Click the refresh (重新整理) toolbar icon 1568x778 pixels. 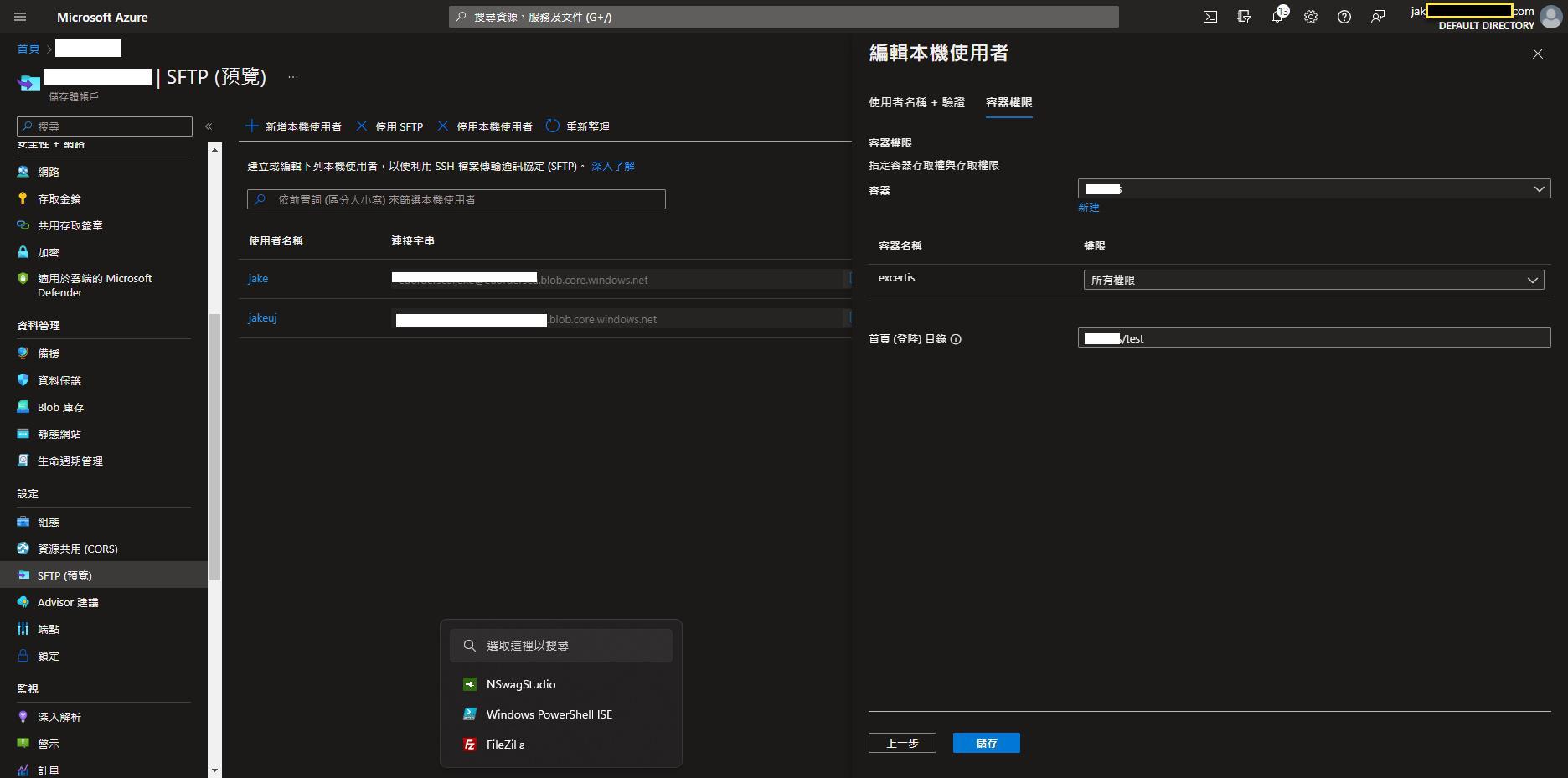tap(553, 126)
